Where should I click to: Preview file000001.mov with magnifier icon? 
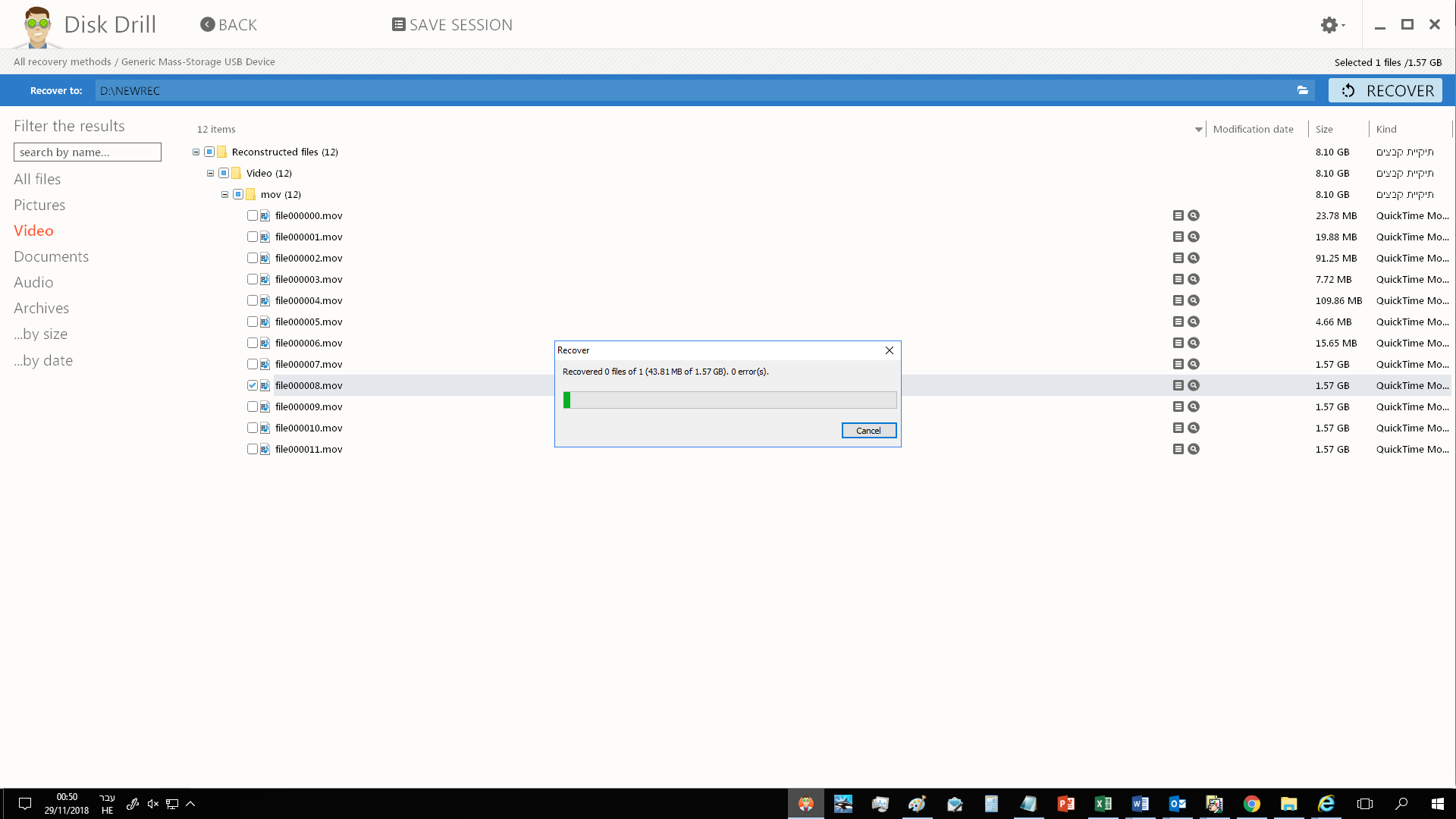click(1194, 237)
